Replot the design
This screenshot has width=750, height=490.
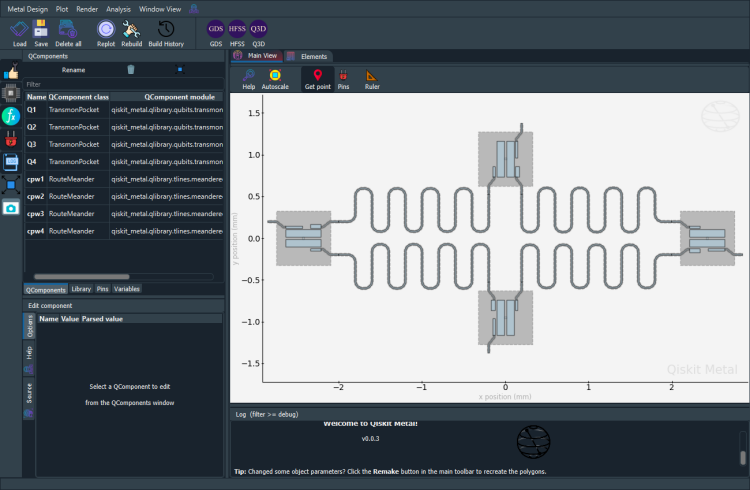tap(106, 33)
